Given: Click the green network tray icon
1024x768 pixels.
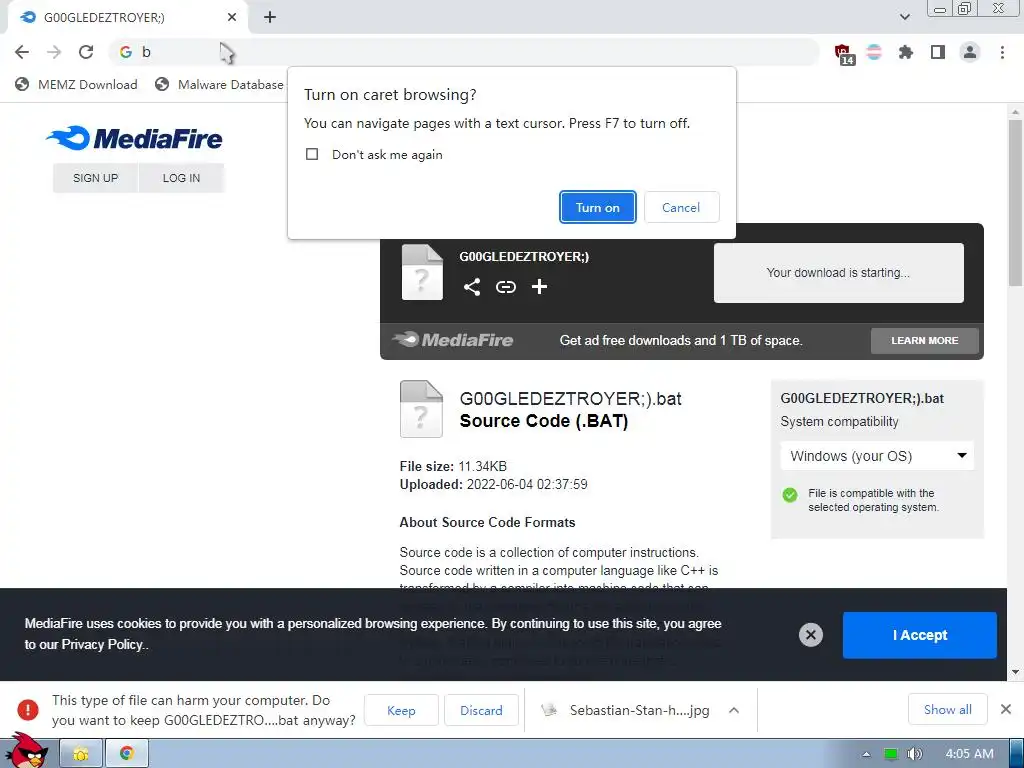Looking at the screenshot, I should point(890,754).
